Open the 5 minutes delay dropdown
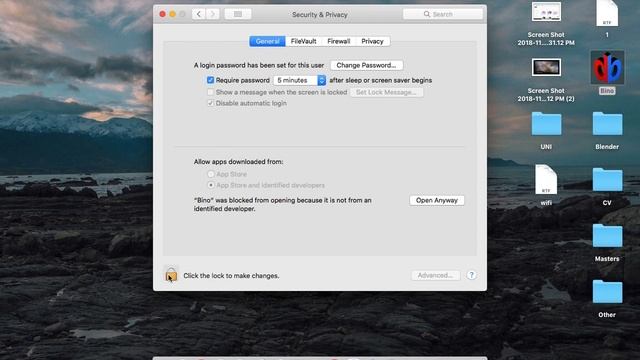 (300, 80)
